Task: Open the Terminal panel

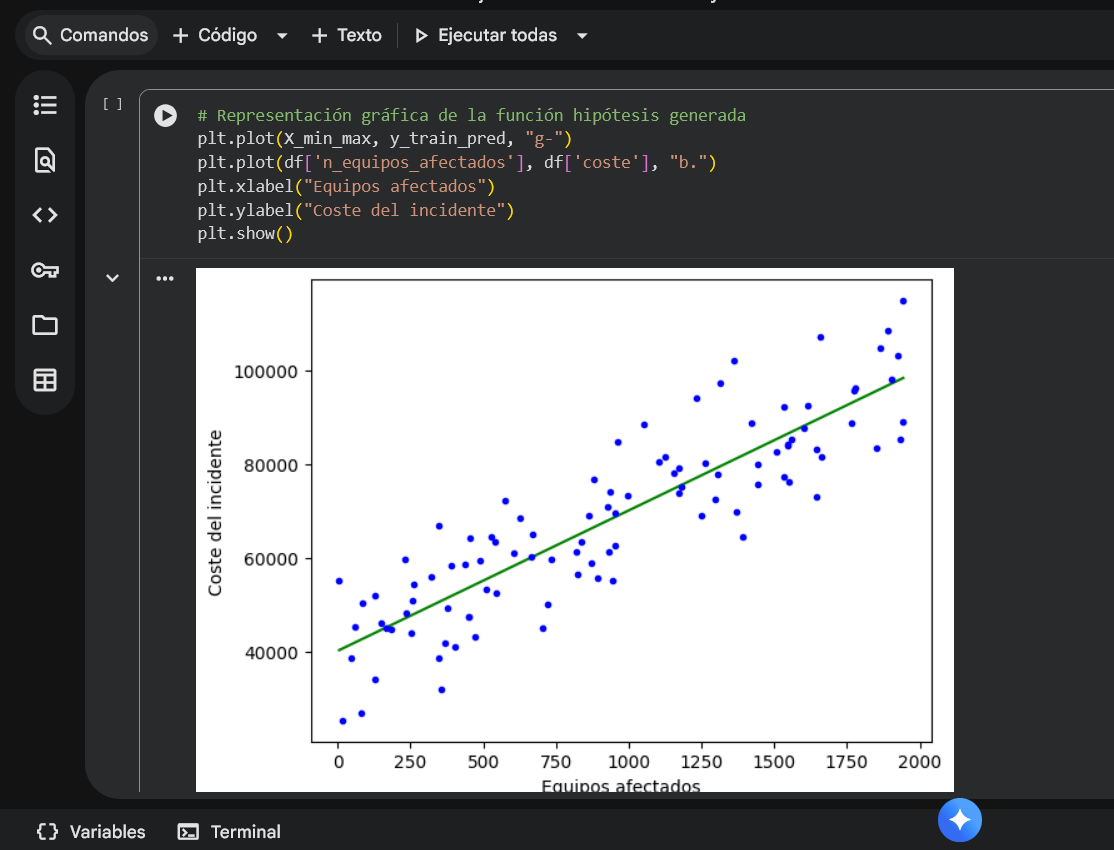Action: pyautogui.click(x=229, y=832)
